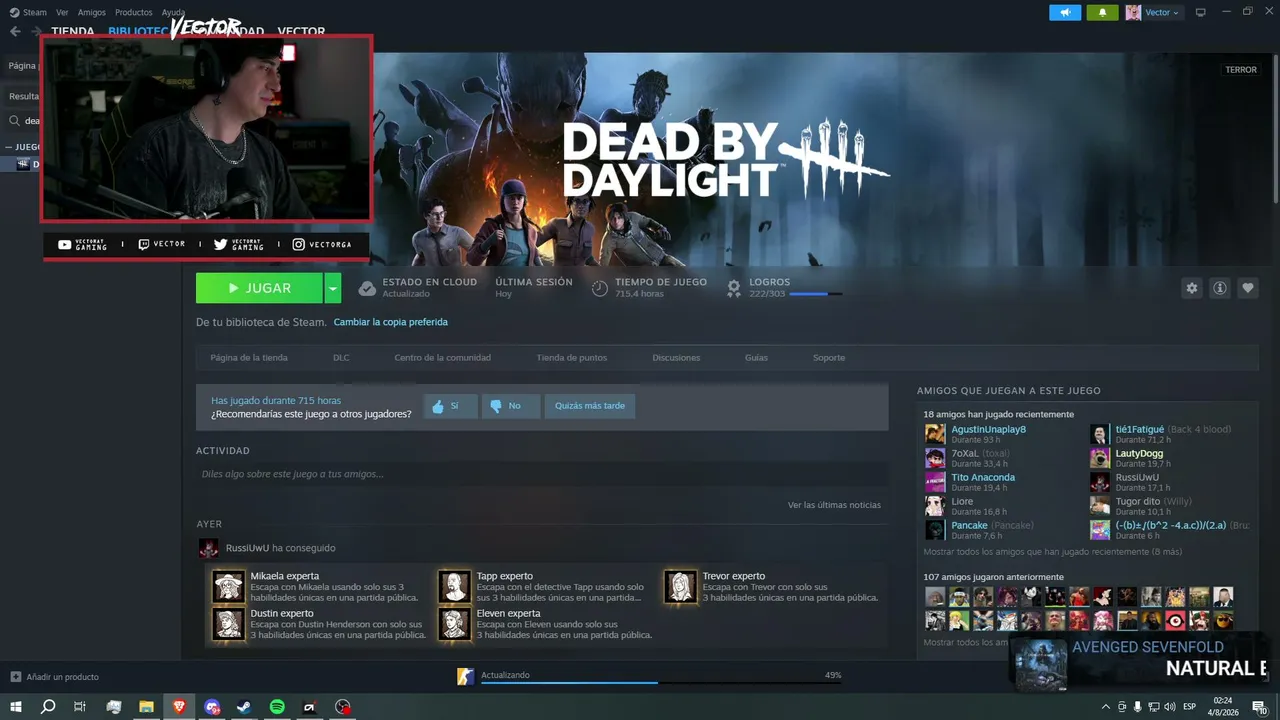Go back with the Steam navigation arrow
1280x720 pixels.
pyautogui.click(x=15, y=31)
